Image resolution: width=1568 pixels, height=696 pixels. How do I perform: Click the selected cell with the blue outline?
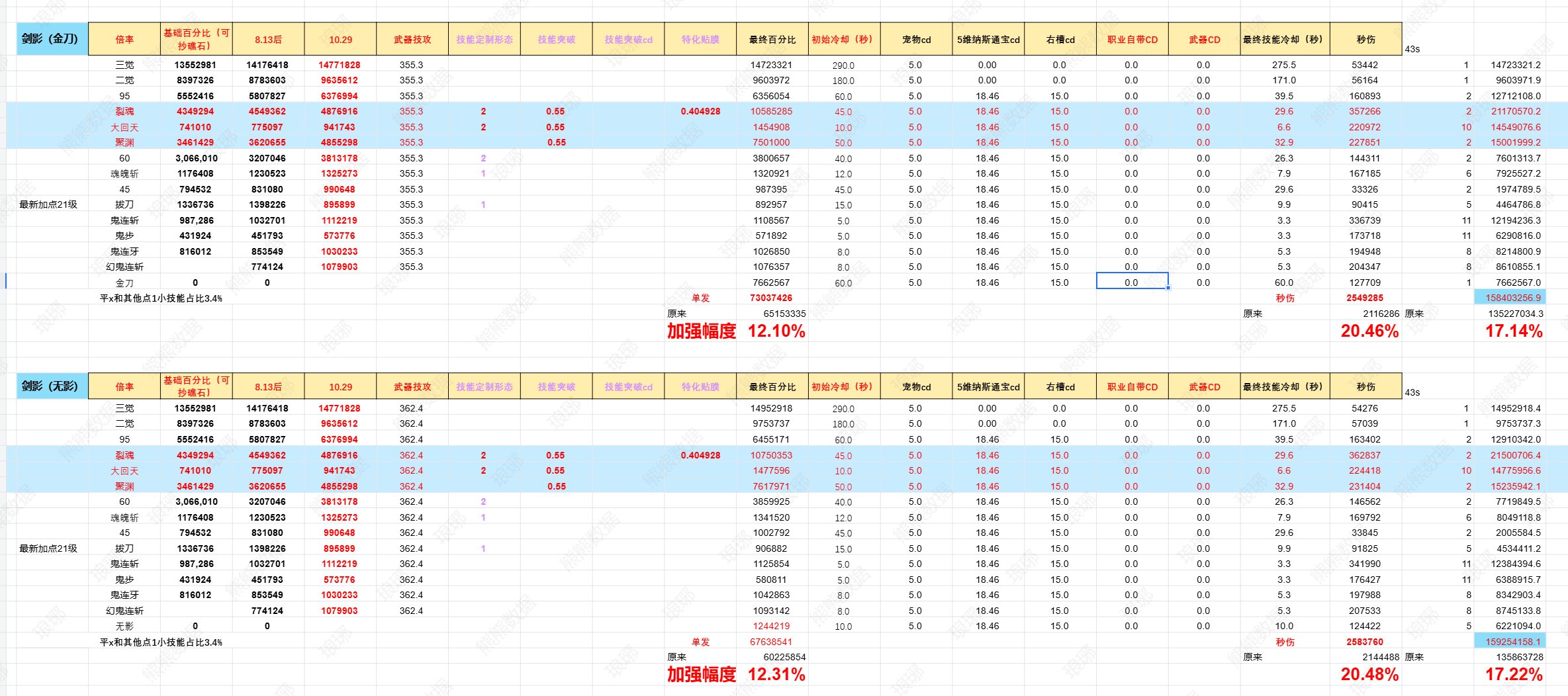[x=1132, y=282]
